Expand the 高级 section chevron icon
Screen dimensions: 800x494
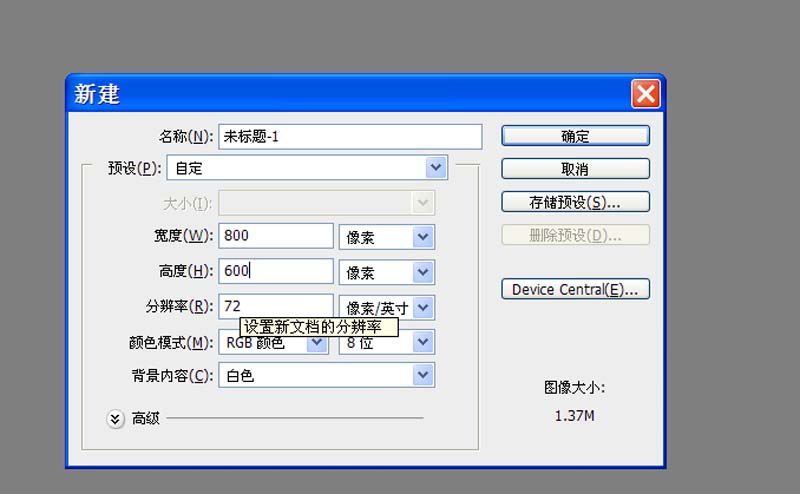(x=115, y=419)
